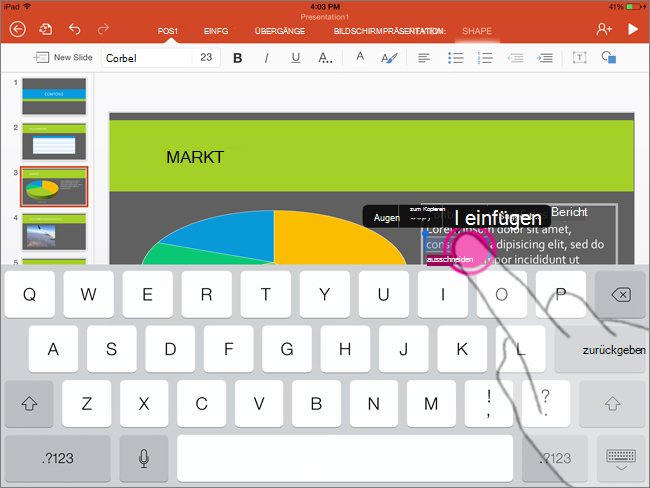Open the file menu icon

[46, 29]
